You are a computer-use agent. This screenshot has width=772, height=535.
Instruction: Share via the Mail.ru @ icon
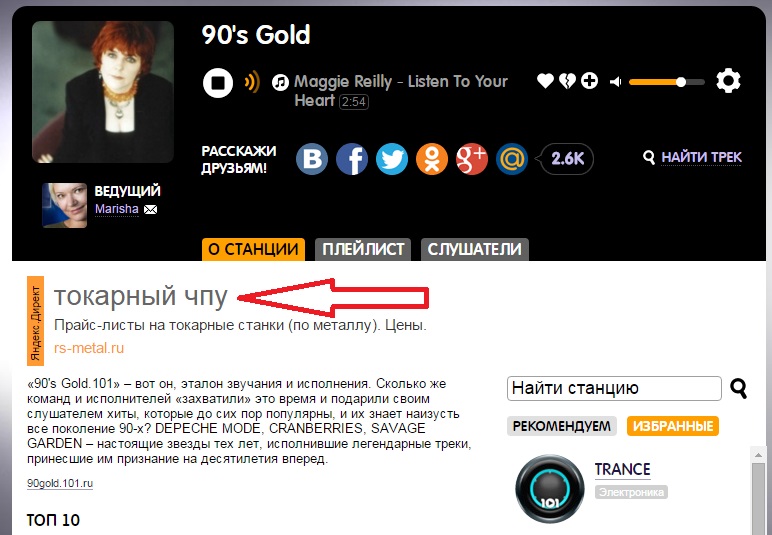(512, 159)
